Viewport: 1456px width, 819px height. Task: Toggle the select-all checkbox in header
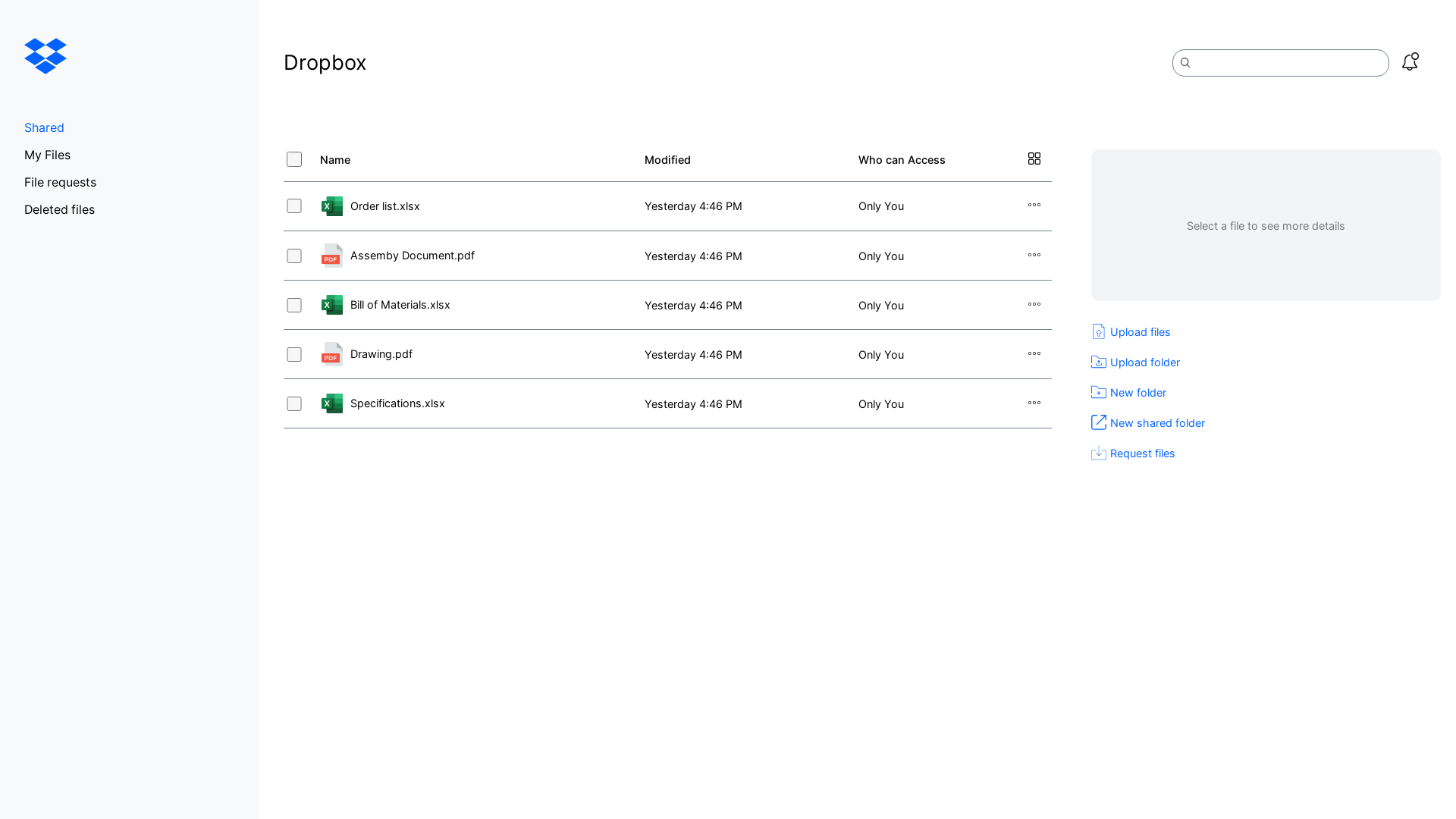click(294, 159)
